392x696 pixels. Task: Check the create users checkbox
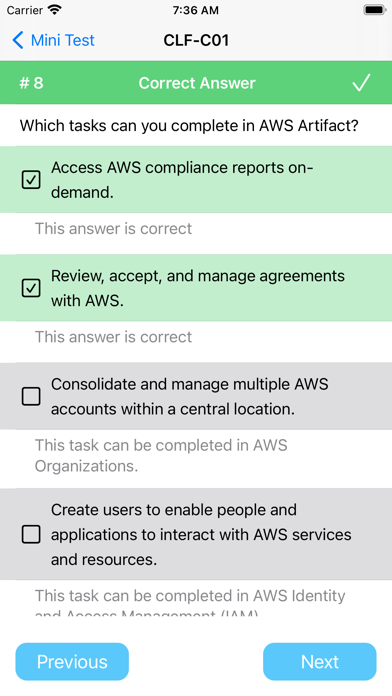coord(31,534)
